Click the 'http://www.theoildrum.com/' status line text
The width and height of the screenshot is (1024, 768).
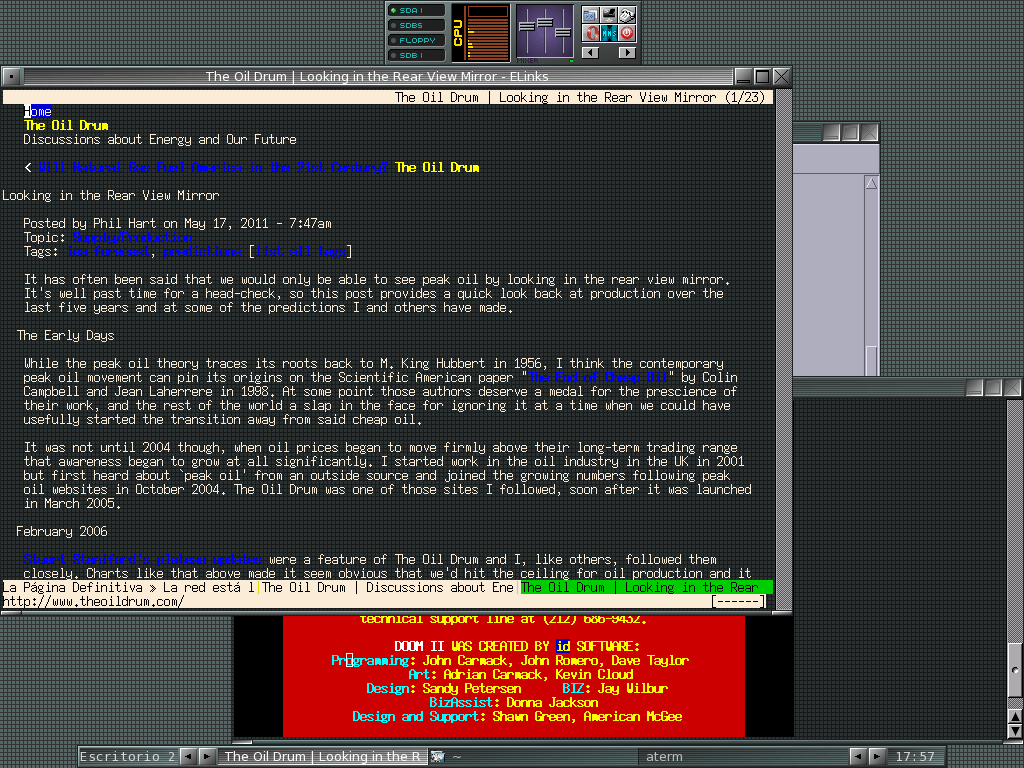93,601
